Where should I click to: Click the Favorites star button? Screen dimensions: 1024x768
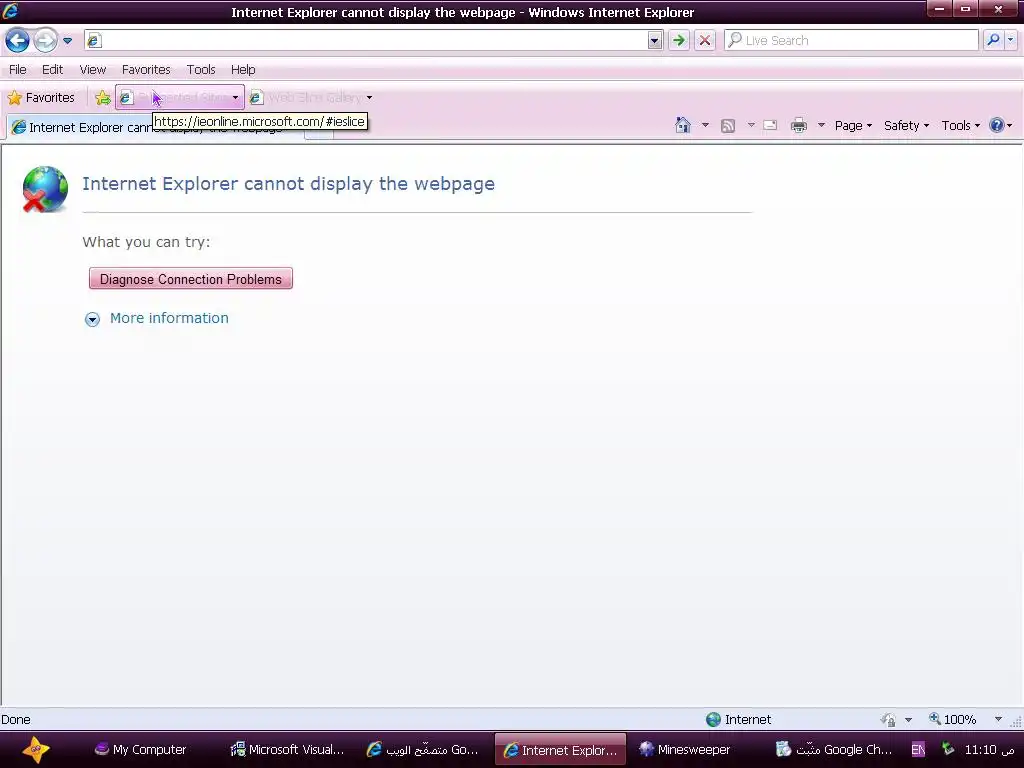(x=41, y=98)
